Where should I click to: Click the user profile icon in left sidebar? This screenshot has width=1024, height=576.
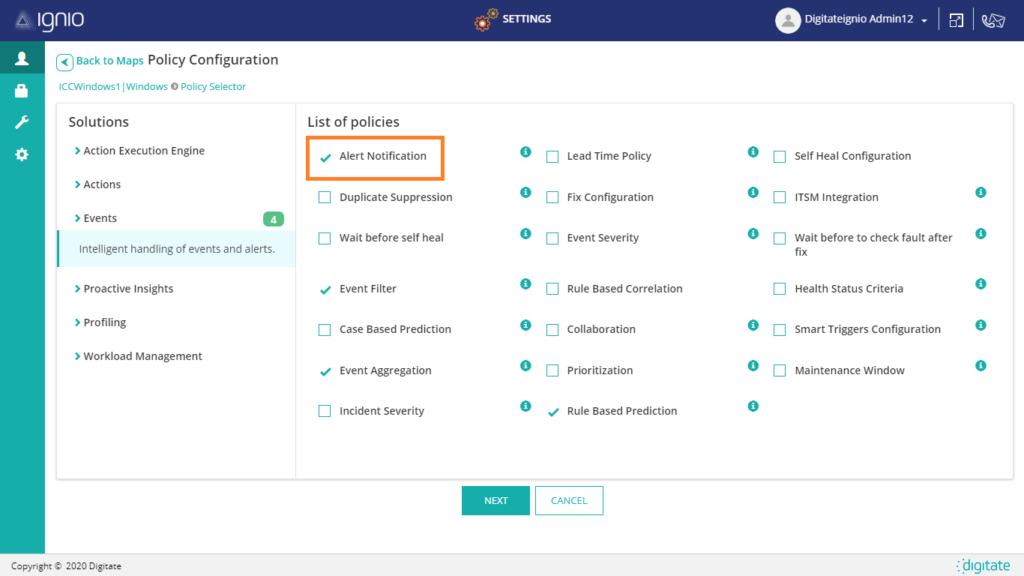coord(21,59)
